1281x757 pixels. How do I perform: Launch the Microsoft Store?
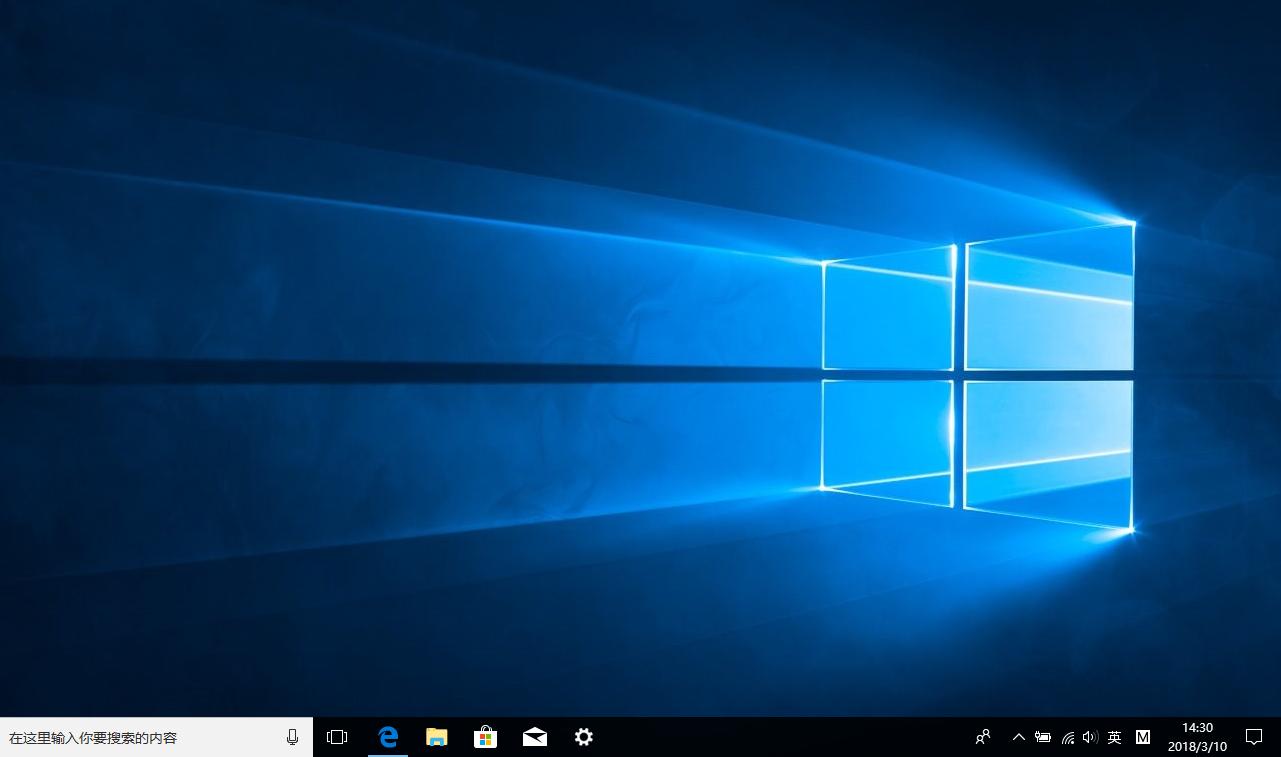(x=485, y=737)
